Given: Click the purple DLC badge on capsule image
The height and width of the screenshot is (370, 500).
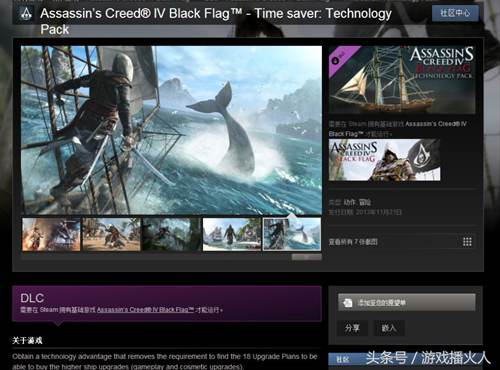Looking at the screenshot, I should click(342, 59).
